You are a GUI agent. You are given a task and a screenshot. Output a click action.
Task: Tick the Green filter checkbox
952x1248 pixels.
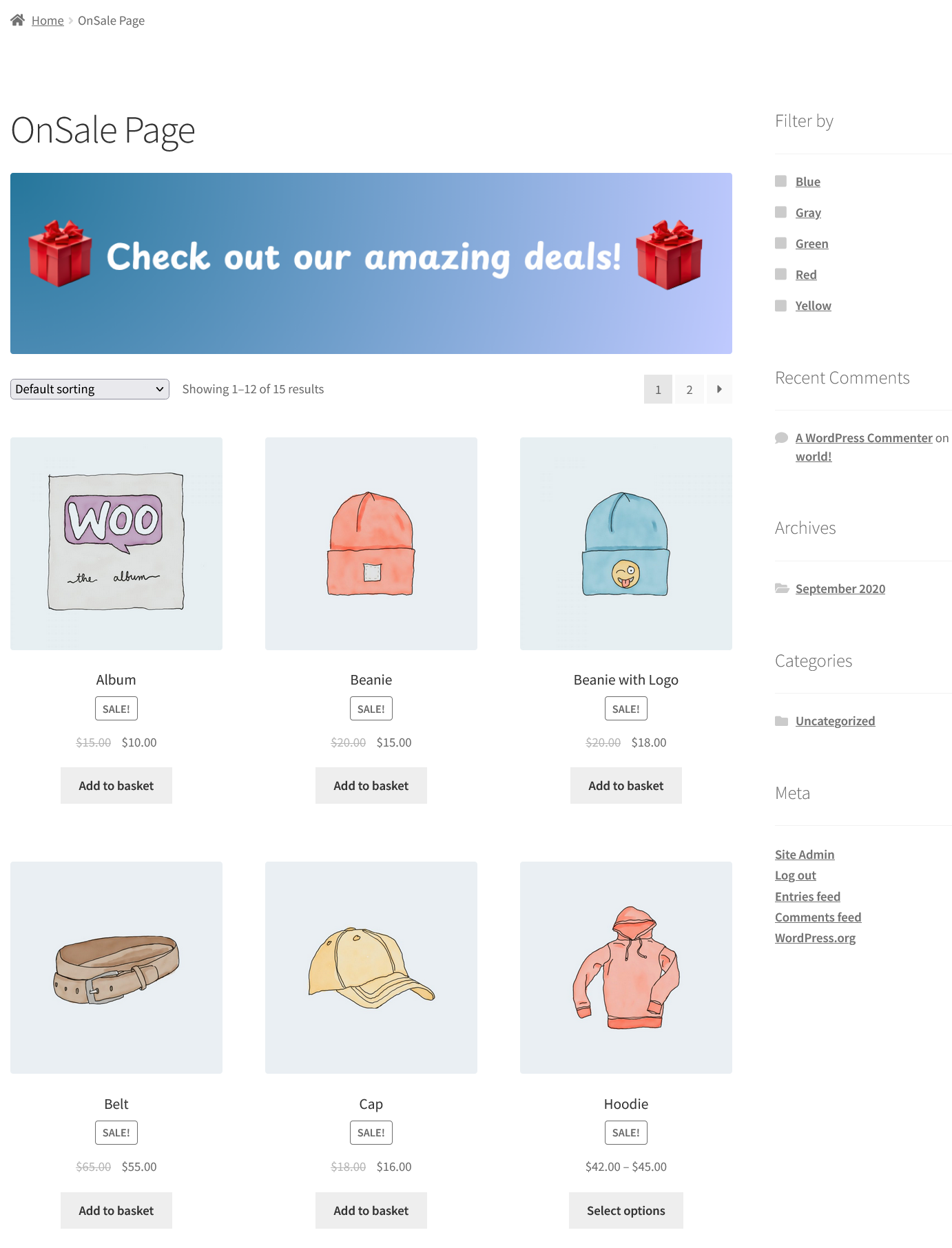pos(780,243)
